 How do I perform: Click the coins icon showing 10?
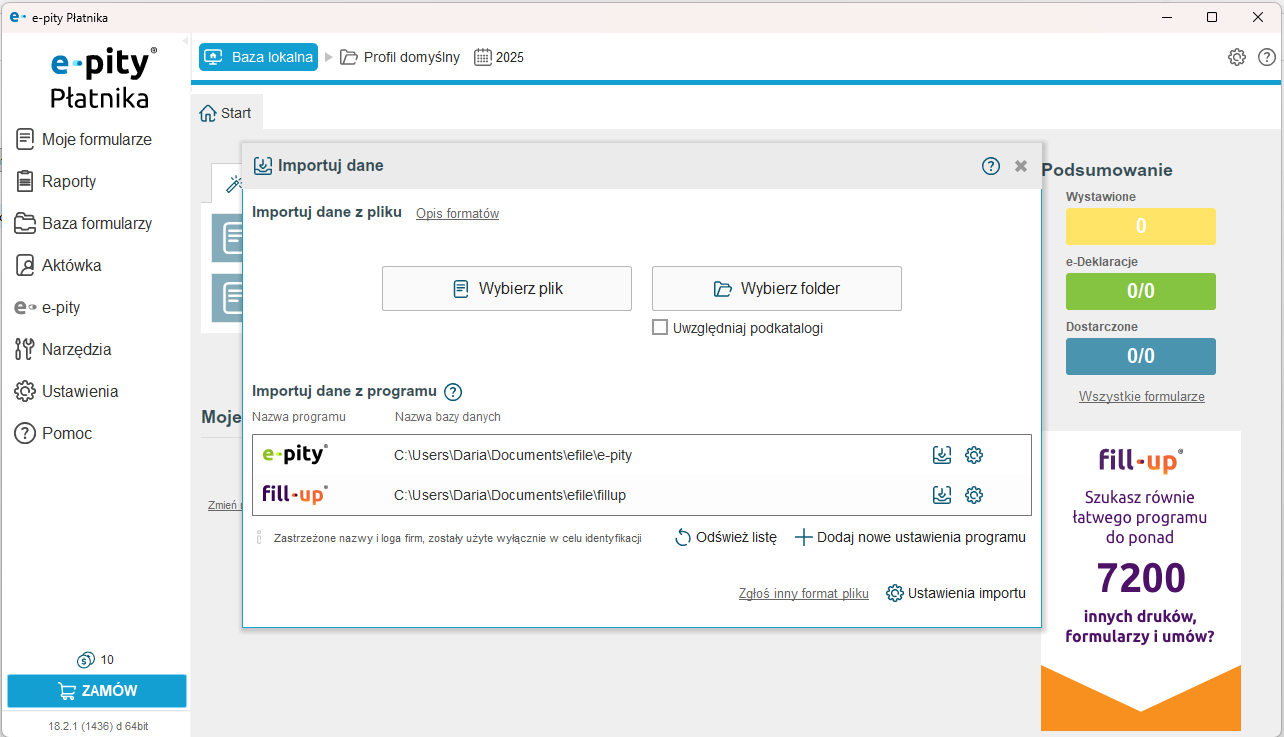pos(86,660)
